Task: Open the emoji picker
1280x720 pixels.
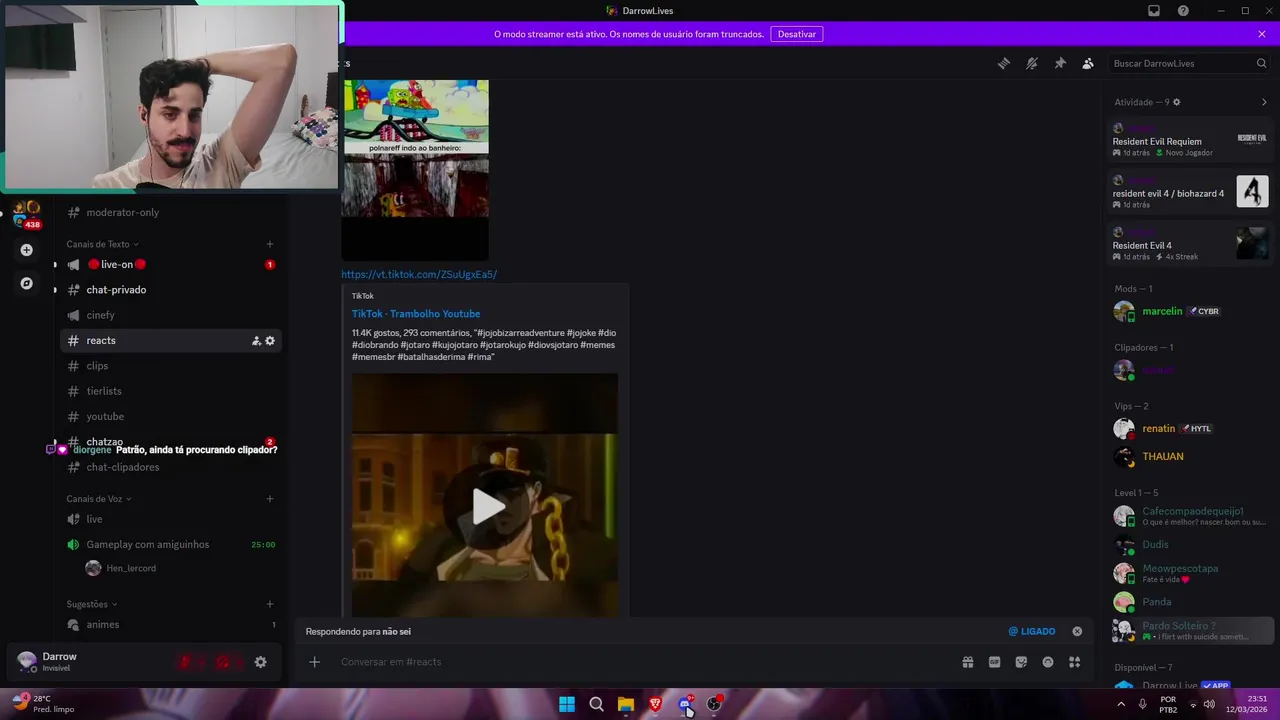Action: (x=1048, y=662)
